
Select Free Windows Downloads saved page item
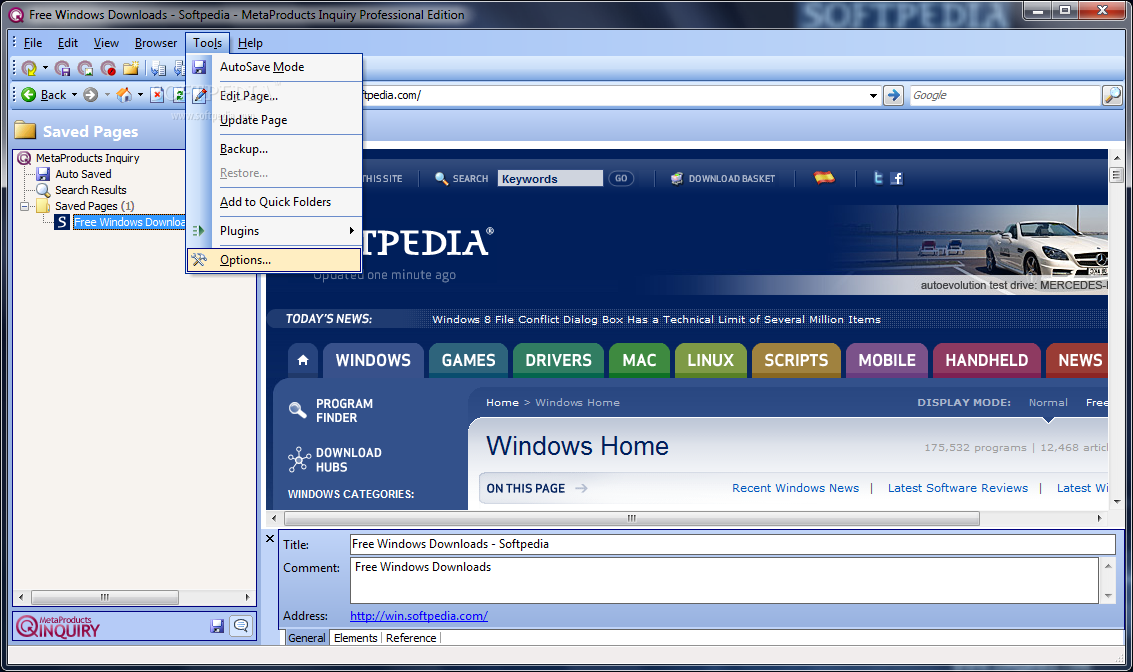tap(129, 222)
